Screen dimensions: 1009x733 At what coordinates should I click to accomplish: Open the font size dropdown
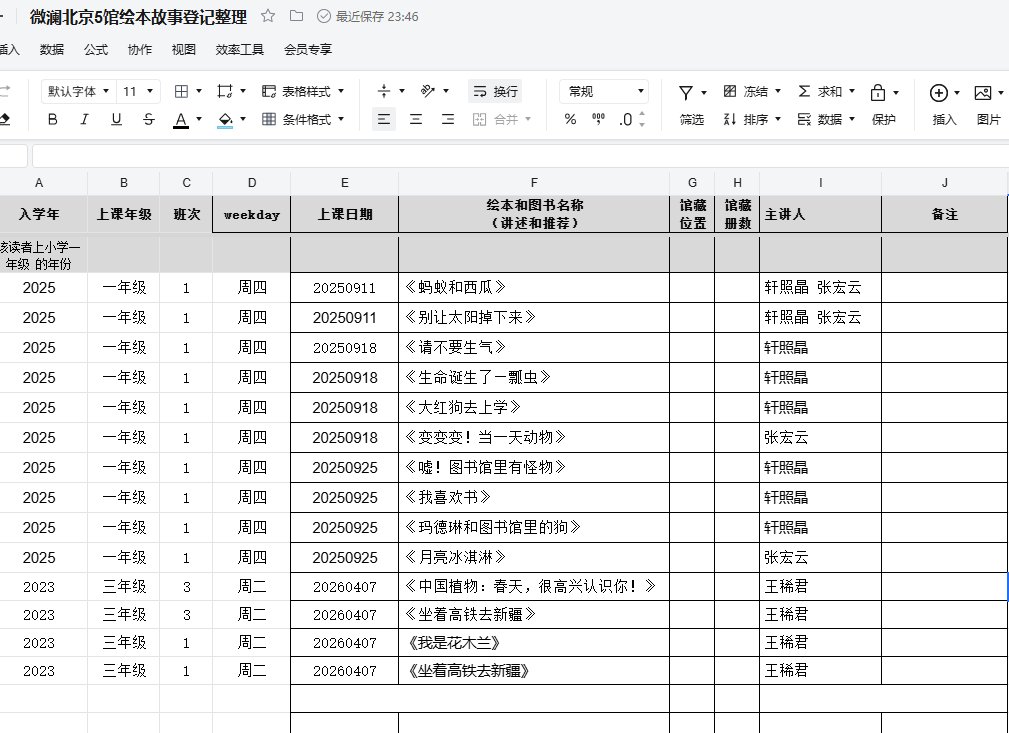point(138,91)
